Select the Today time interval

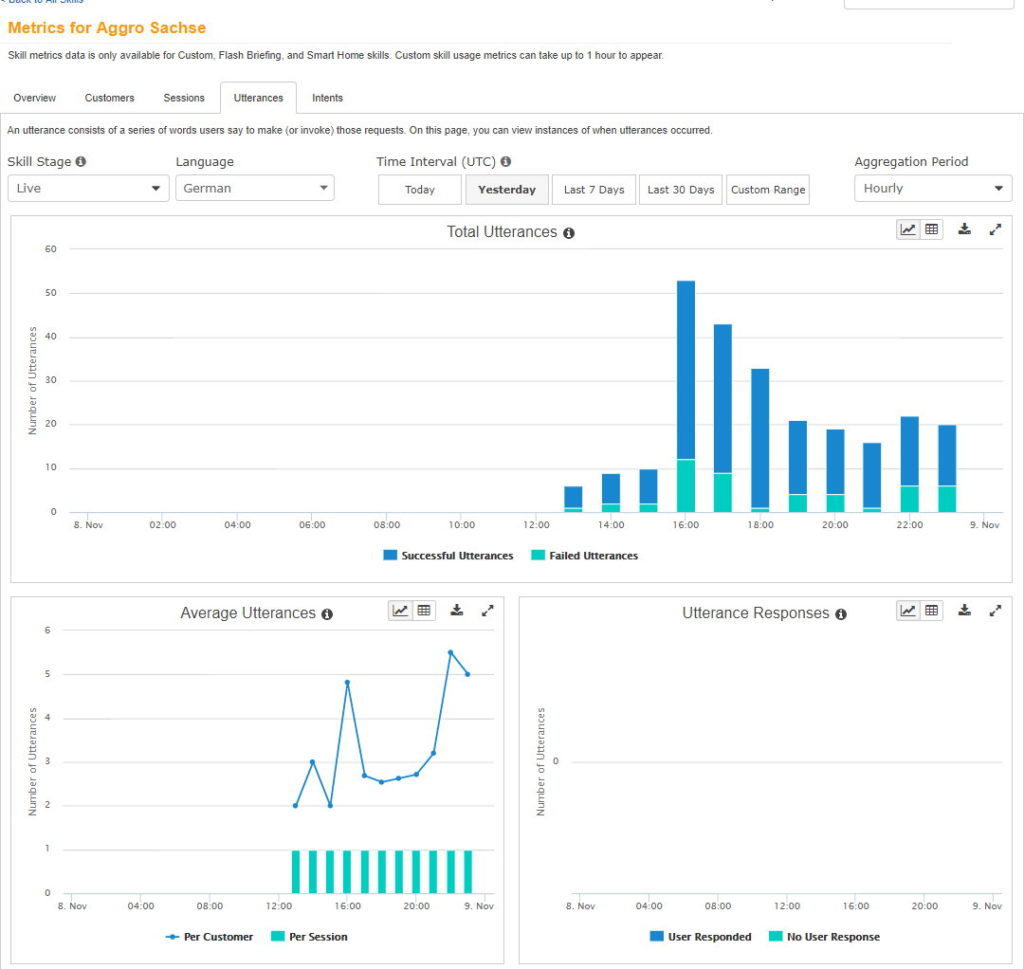pyautogui.click(x=420, y=189)
